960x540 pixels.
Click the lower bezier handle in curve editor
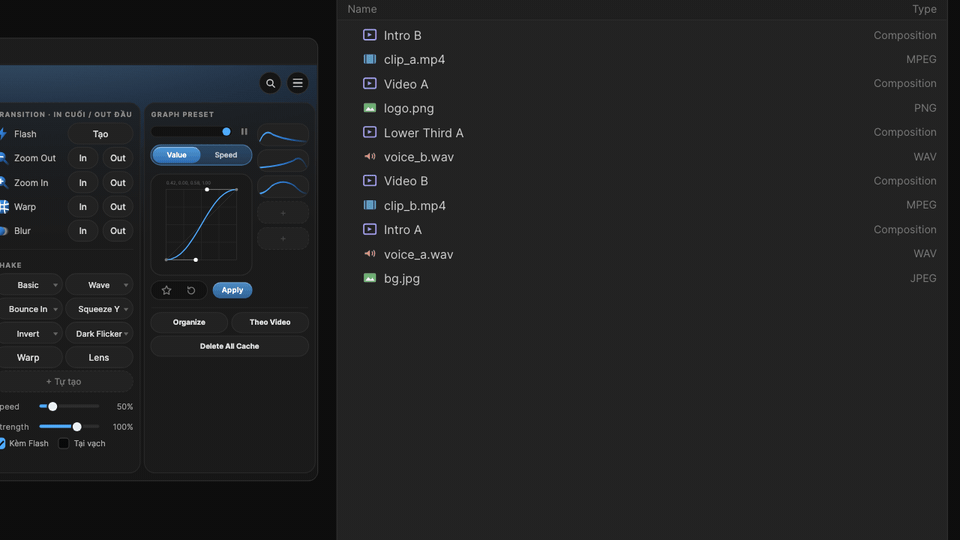click(196, 260)
